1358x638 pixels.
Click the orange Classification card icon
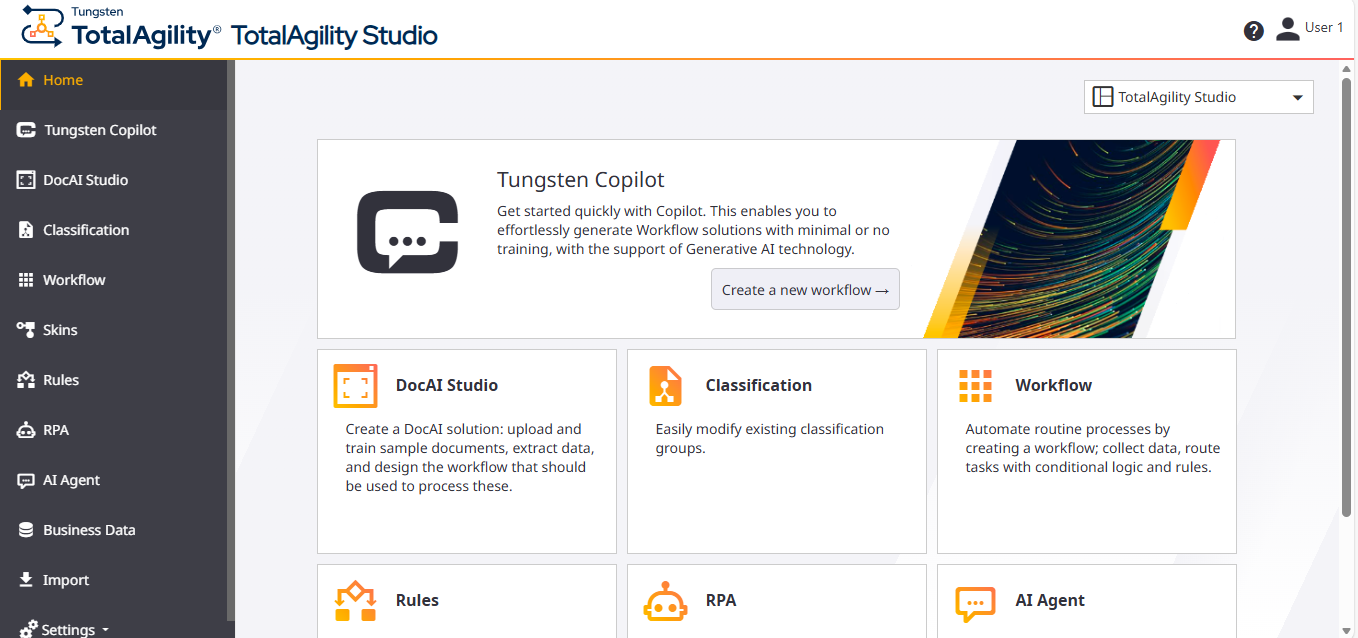665,386
